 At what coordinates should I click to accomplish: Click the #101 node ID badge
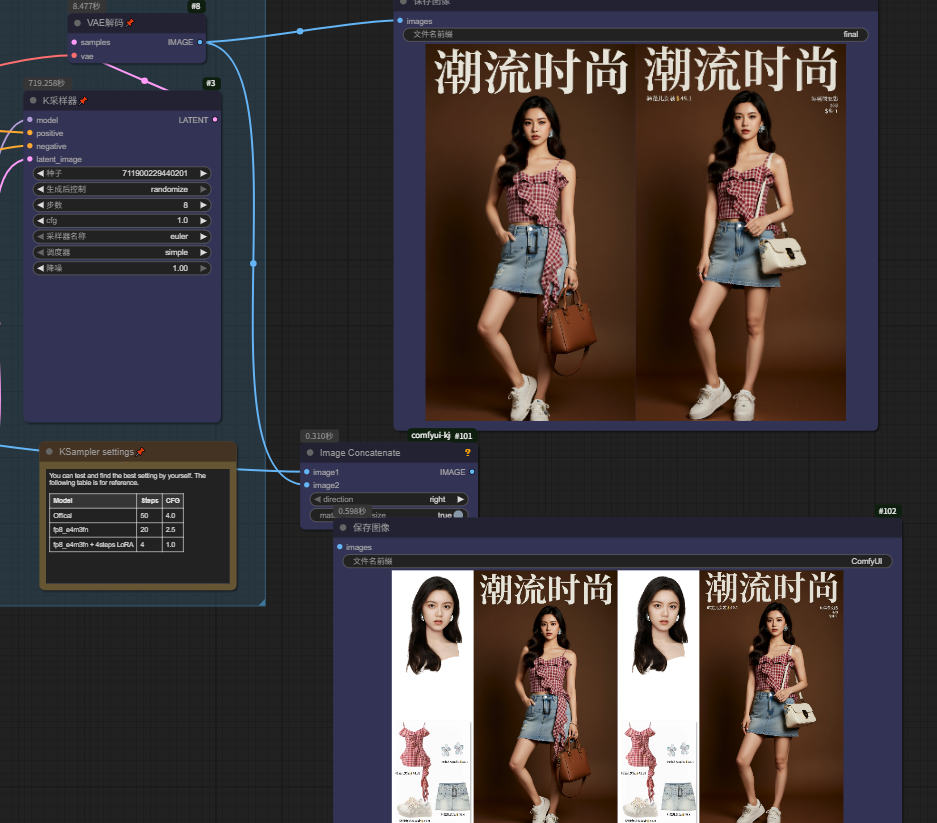coord(463,436)
